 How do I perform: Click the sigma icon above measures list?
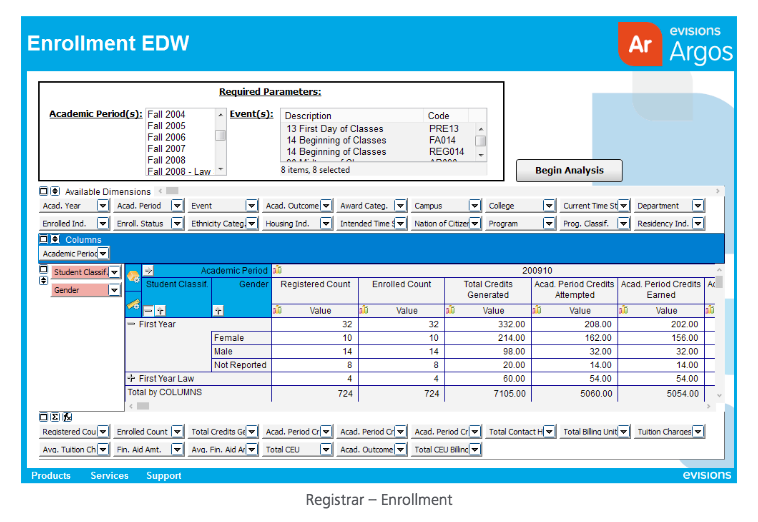click(55, 417)
